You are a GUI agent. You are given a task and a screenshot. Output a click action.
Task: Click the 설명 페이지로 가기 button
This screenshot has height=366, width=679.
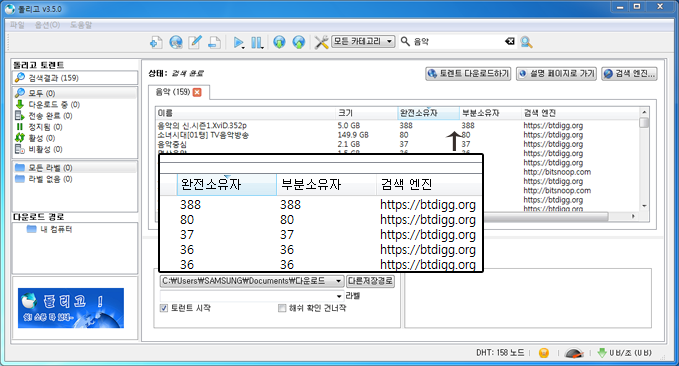coord(556,74)
